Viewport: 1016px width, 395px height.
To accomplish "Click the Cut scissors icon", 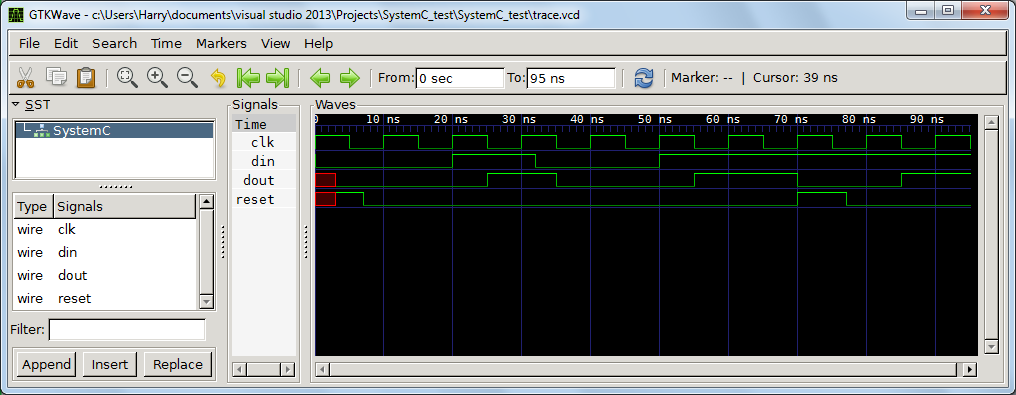I will tap(25, 78).
